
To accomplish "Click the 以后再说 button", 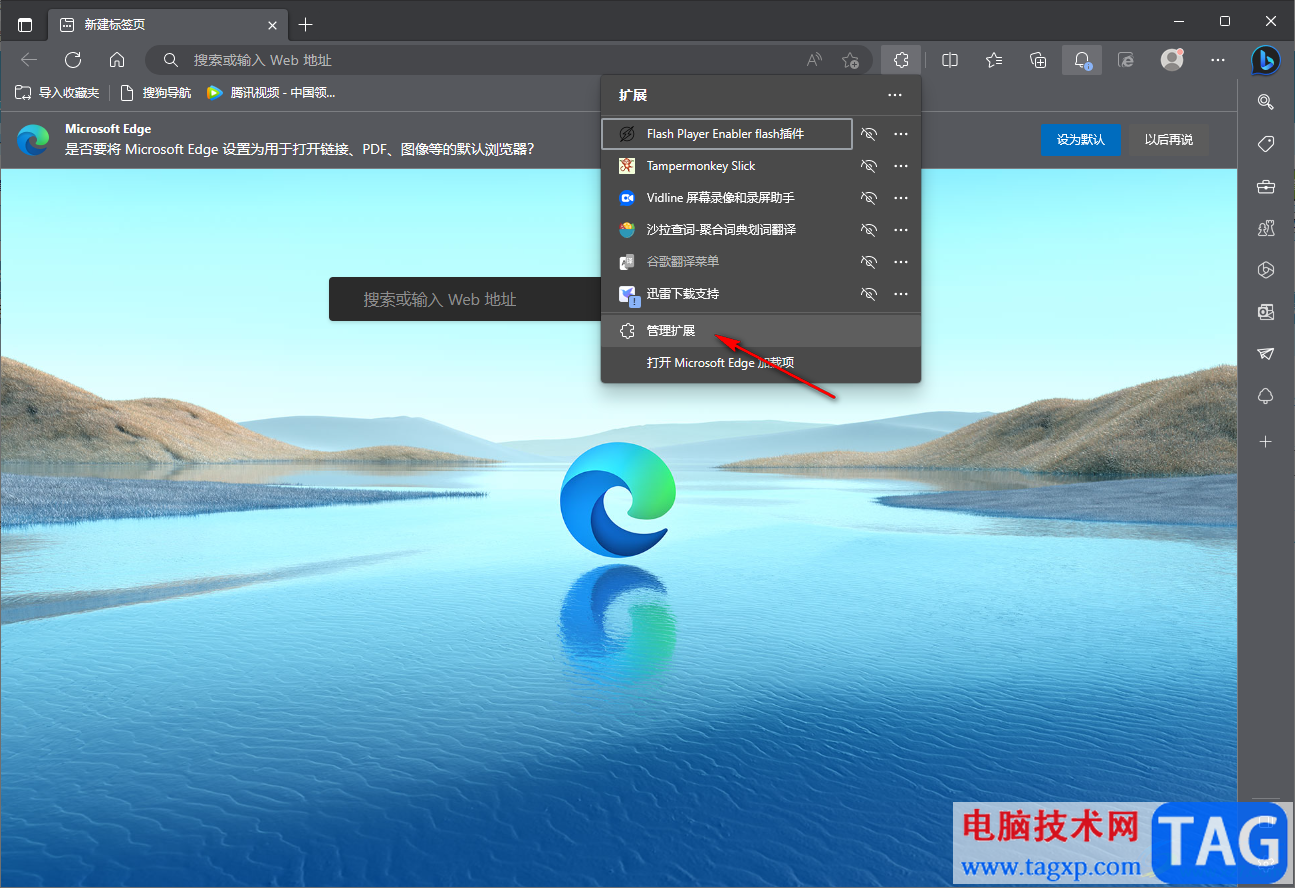I will 1169,140.
